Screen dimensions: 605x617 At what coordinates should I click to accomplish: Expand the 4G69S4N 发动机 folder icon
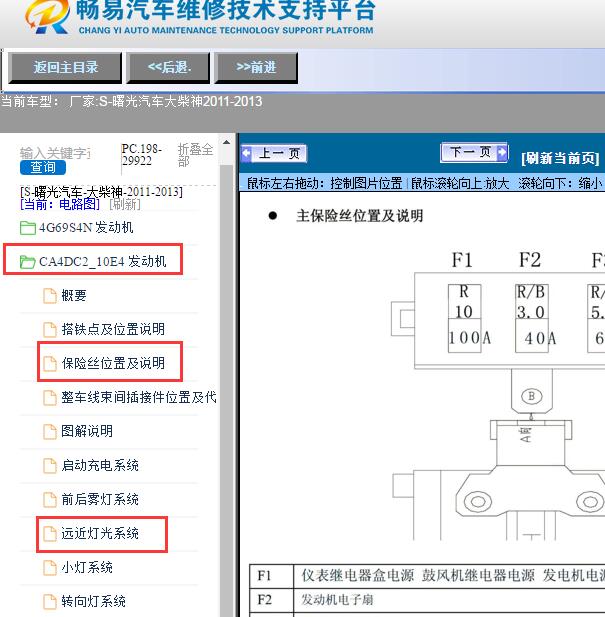28,228
